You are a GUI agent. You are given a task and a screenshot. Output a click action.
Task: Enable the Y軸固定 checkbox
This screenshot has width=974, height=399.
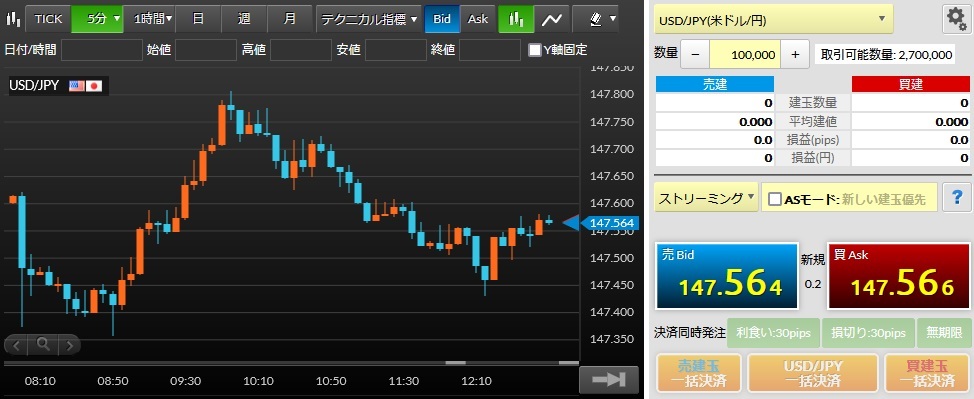534,50
